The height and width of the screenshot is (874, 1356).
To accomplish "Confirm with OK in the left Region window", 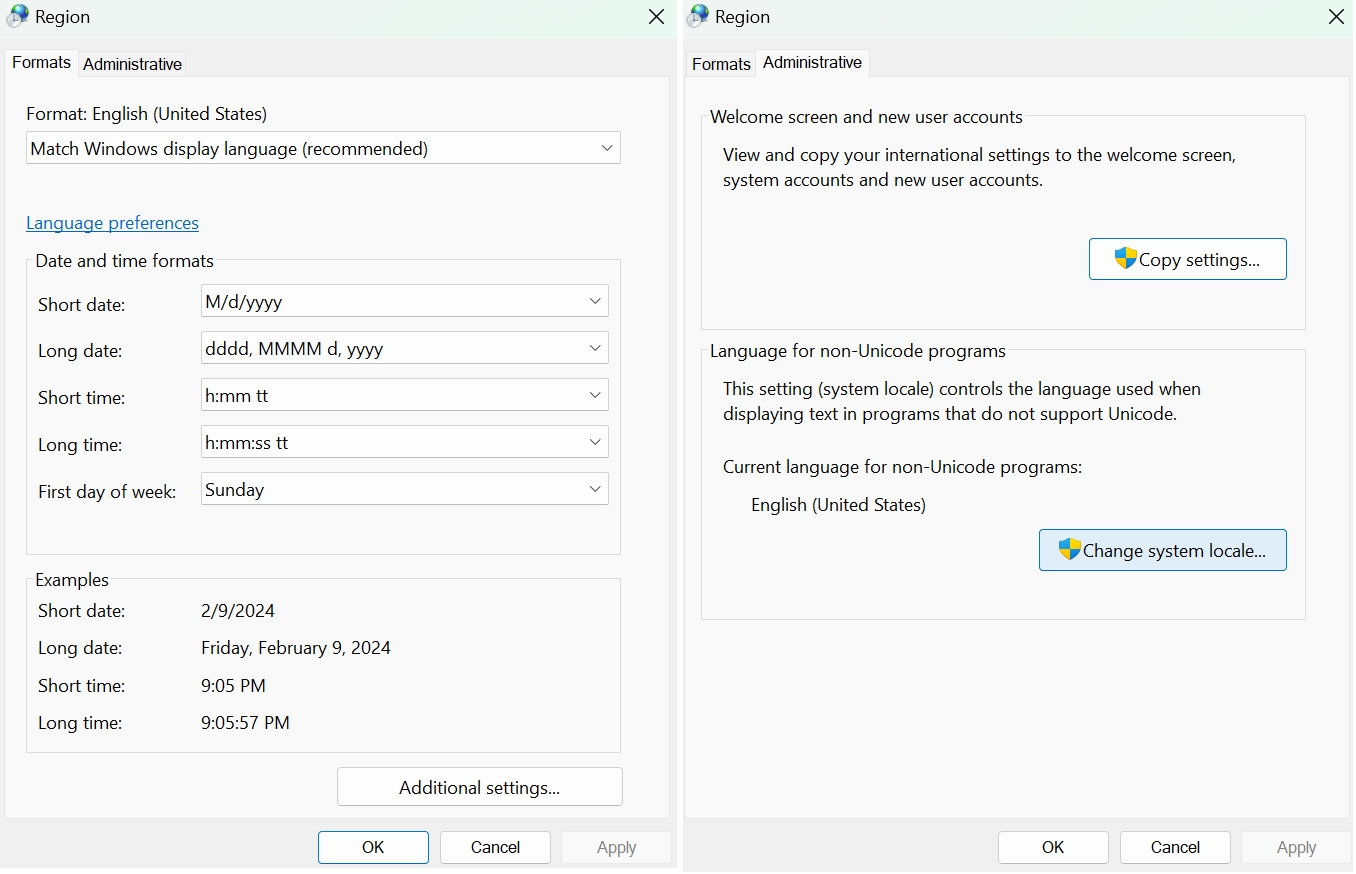I will 373,847.
